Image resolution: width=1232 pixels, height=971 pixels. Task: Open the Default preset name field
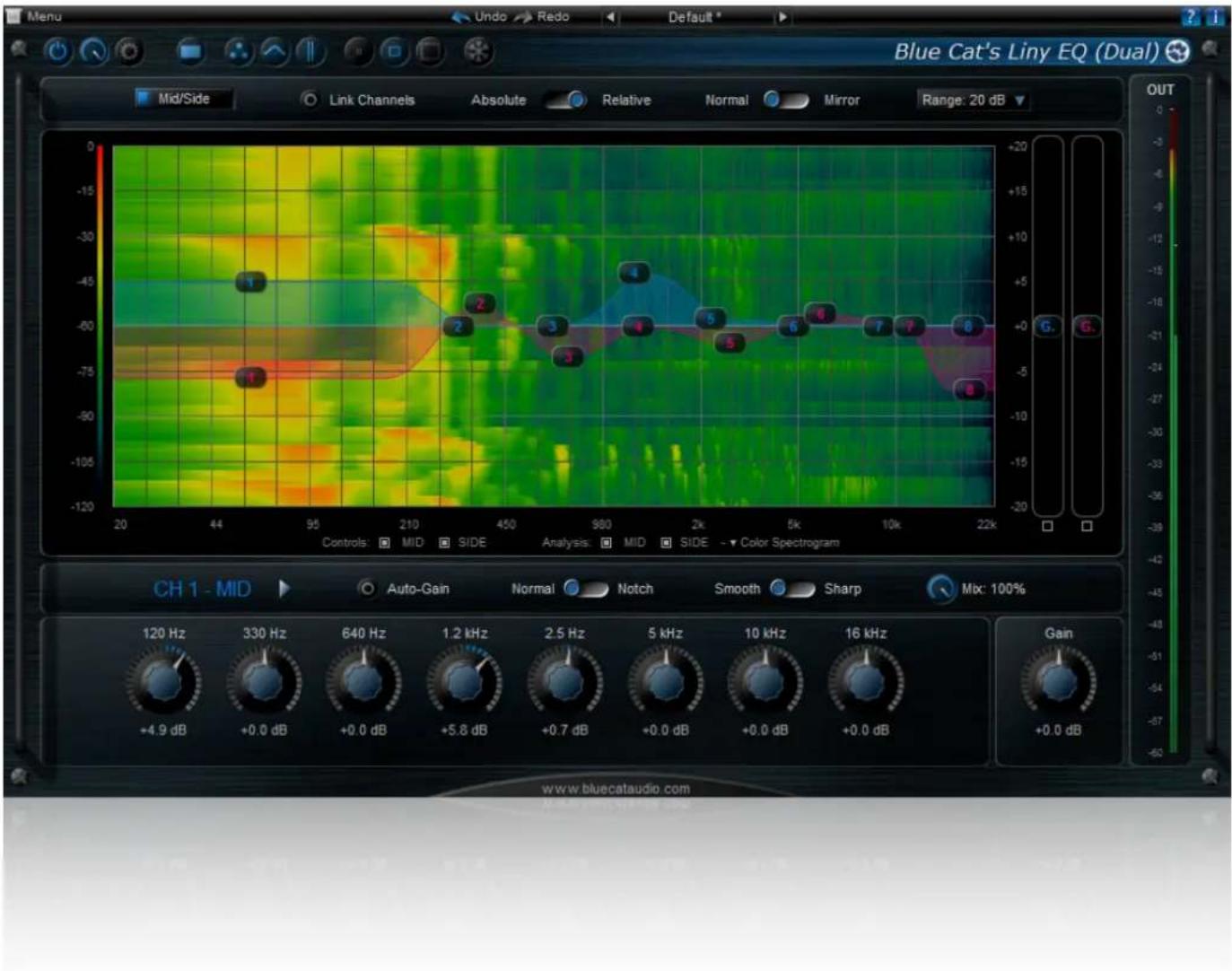(x=695, y=17)
